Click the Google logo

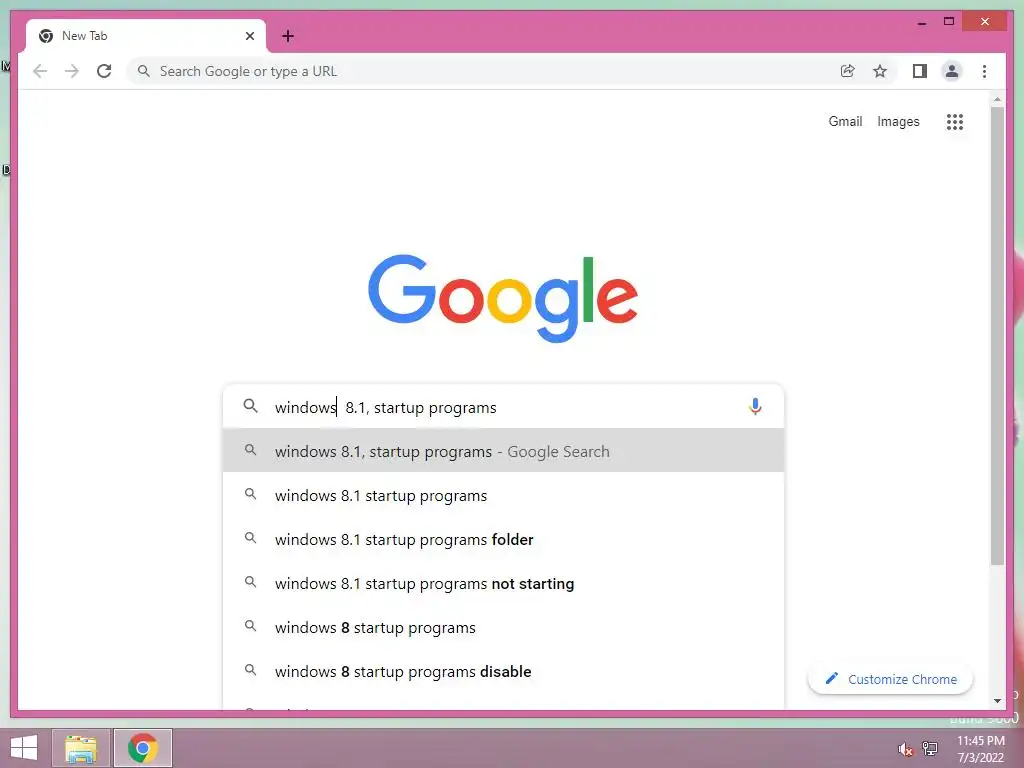pos(503,298)
